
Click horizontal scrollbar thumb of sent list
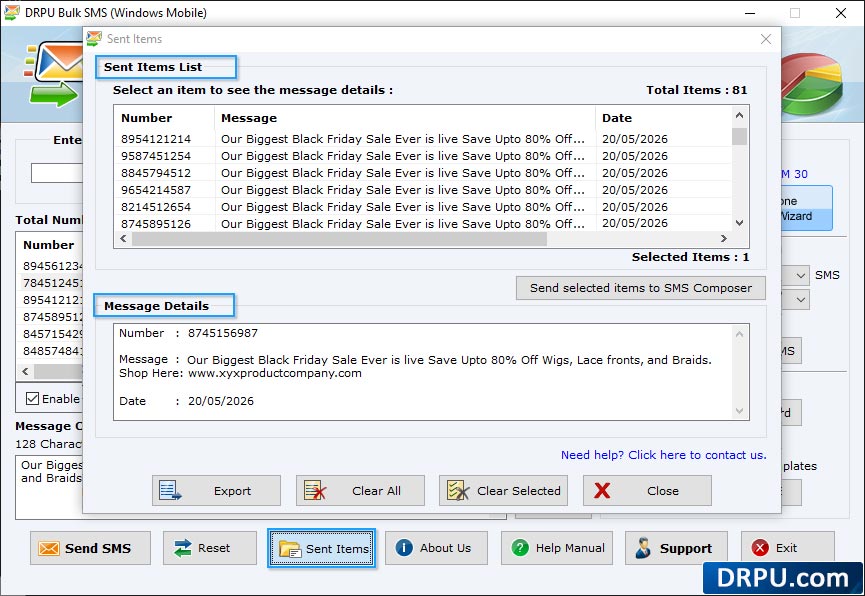coord(339,238)
